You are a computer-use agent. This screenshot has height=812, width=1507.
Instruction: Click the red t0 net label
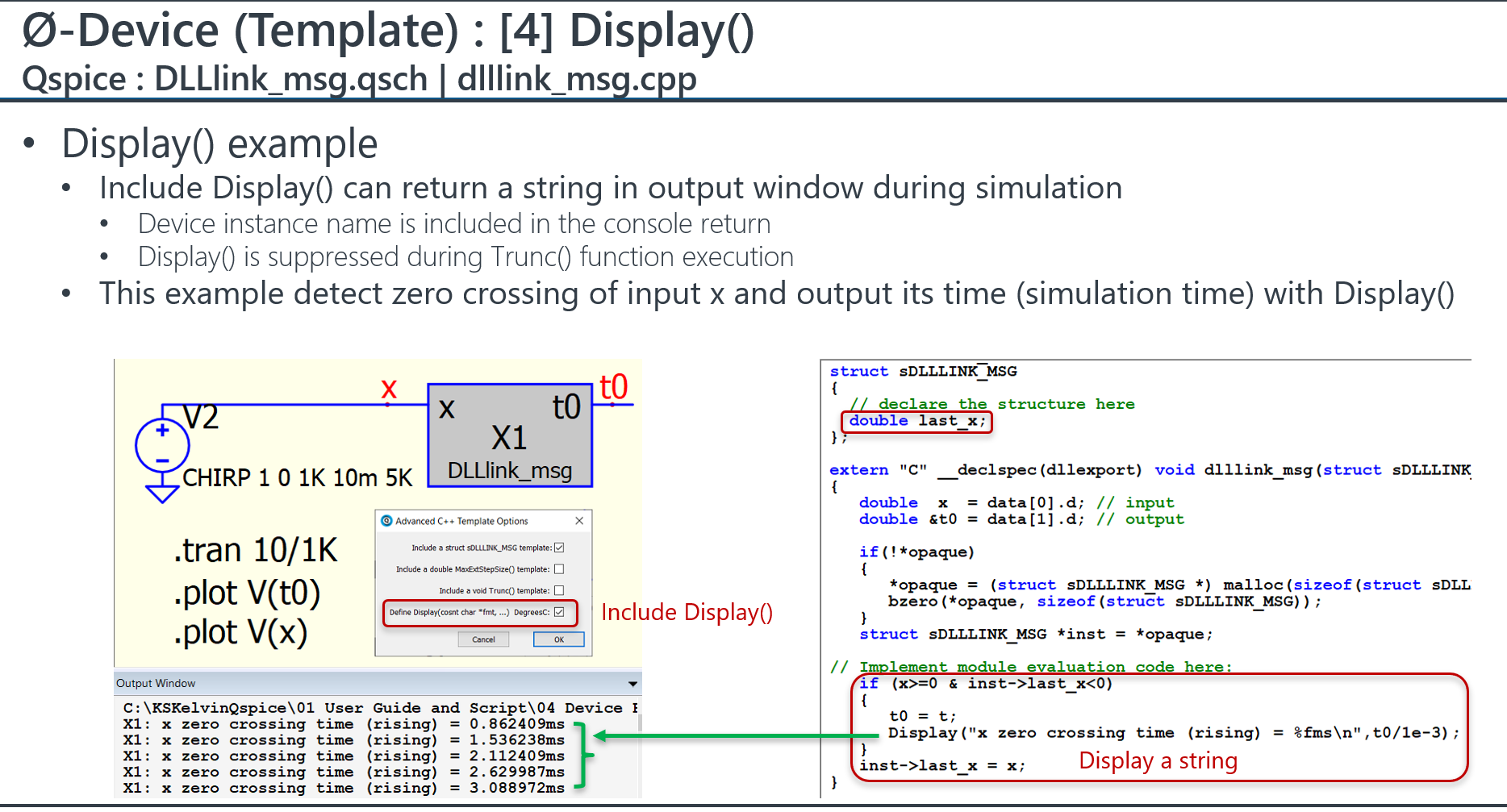[x=614, y=387]
